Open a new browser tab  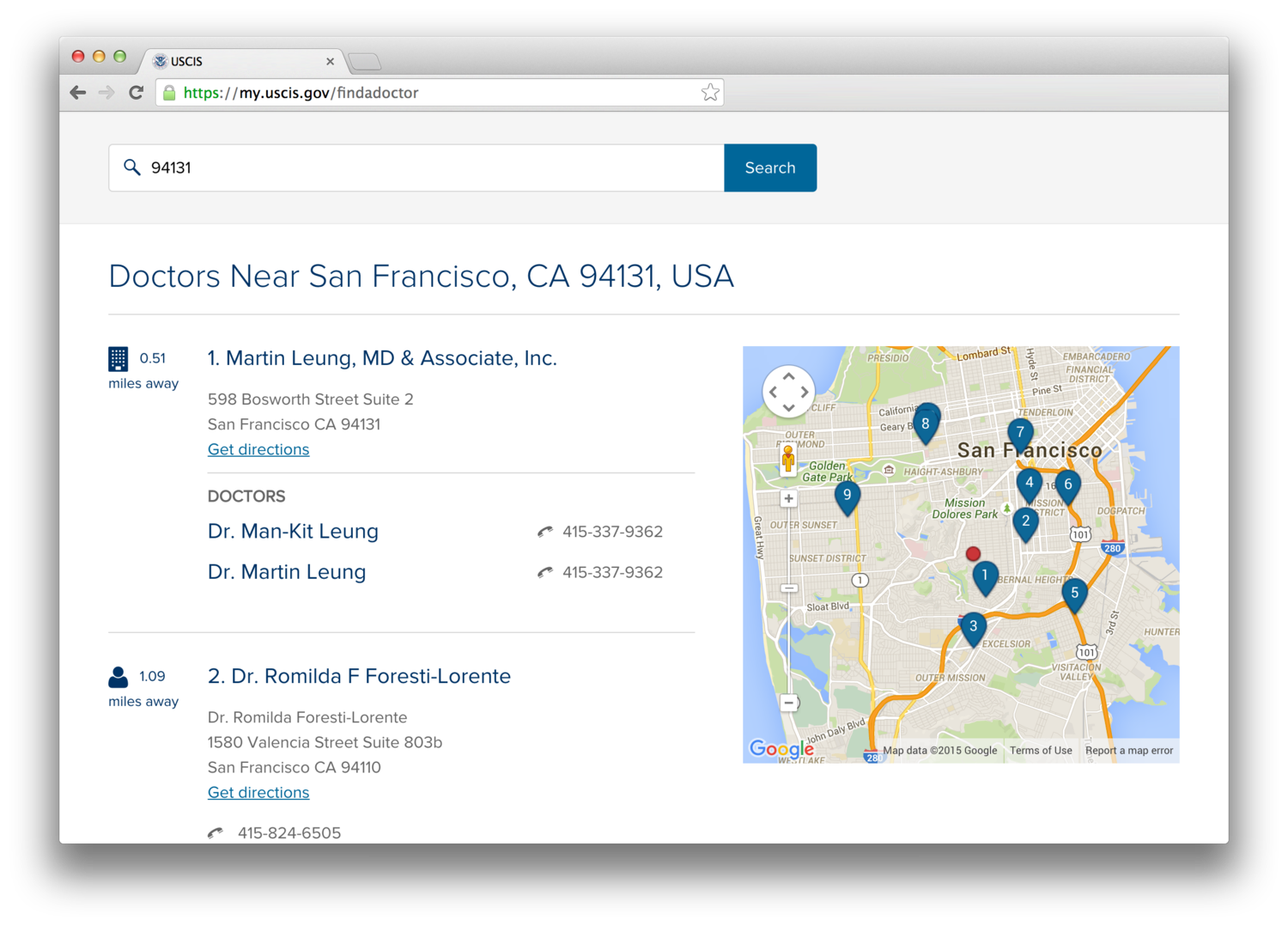click(x=365, y=62)
